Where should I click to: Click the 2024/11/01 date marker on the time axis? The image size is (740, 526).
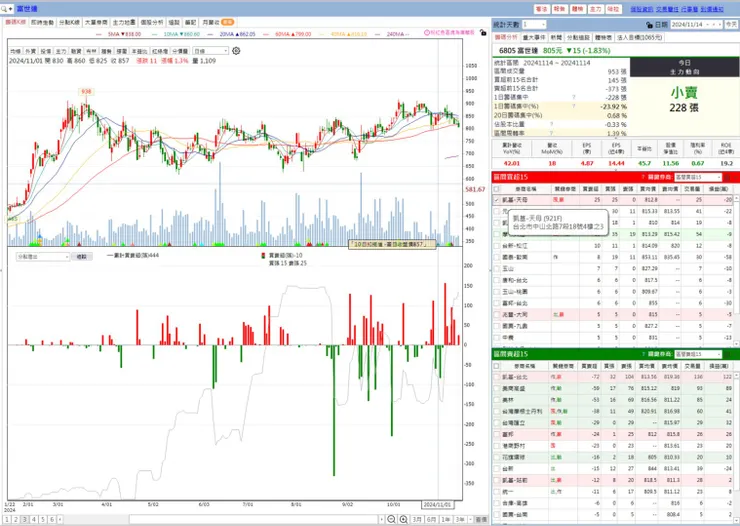[437, 504]
